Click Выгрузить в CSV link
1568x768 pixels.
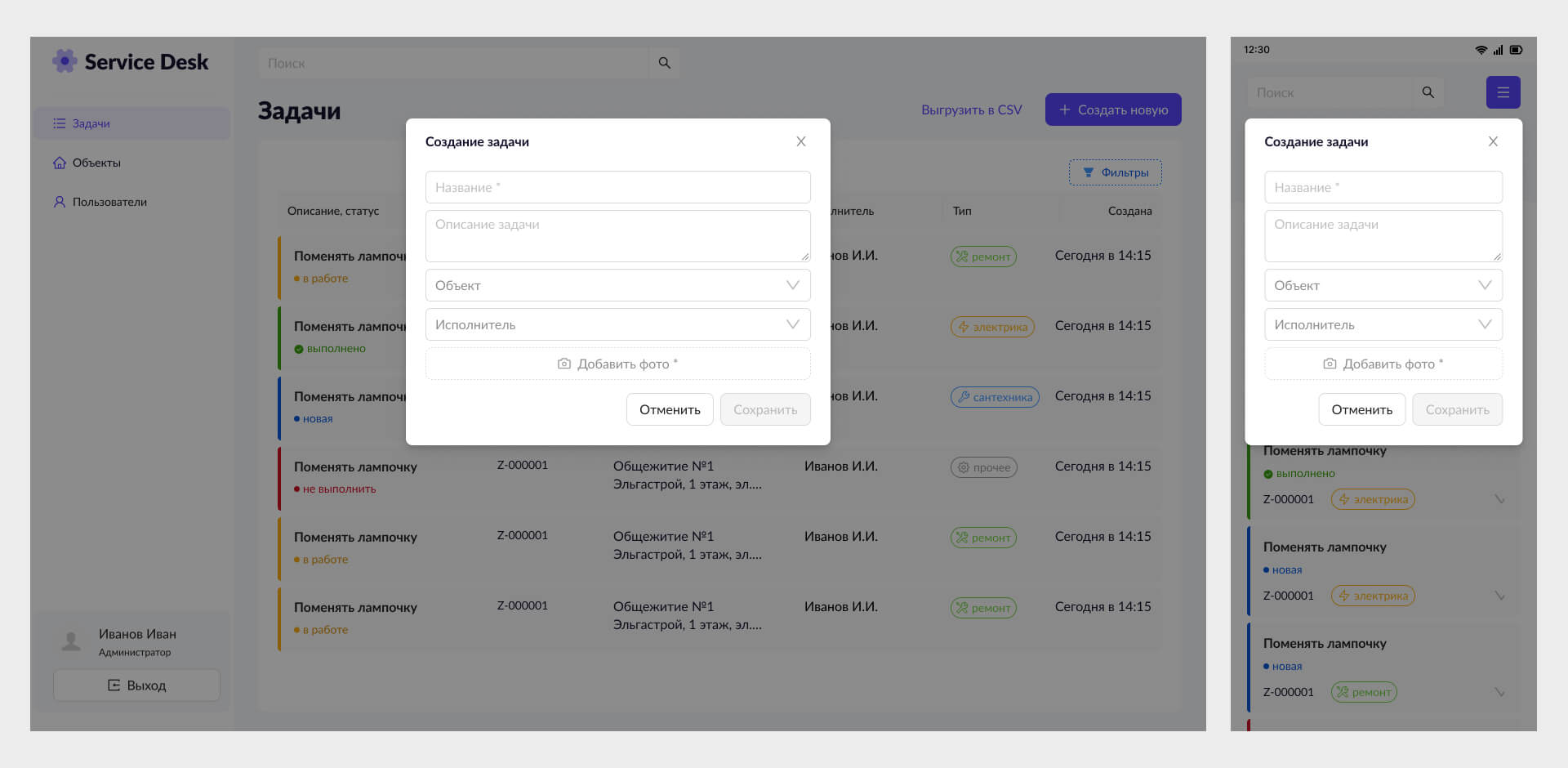pyautogui.click(x=972, y=109)
